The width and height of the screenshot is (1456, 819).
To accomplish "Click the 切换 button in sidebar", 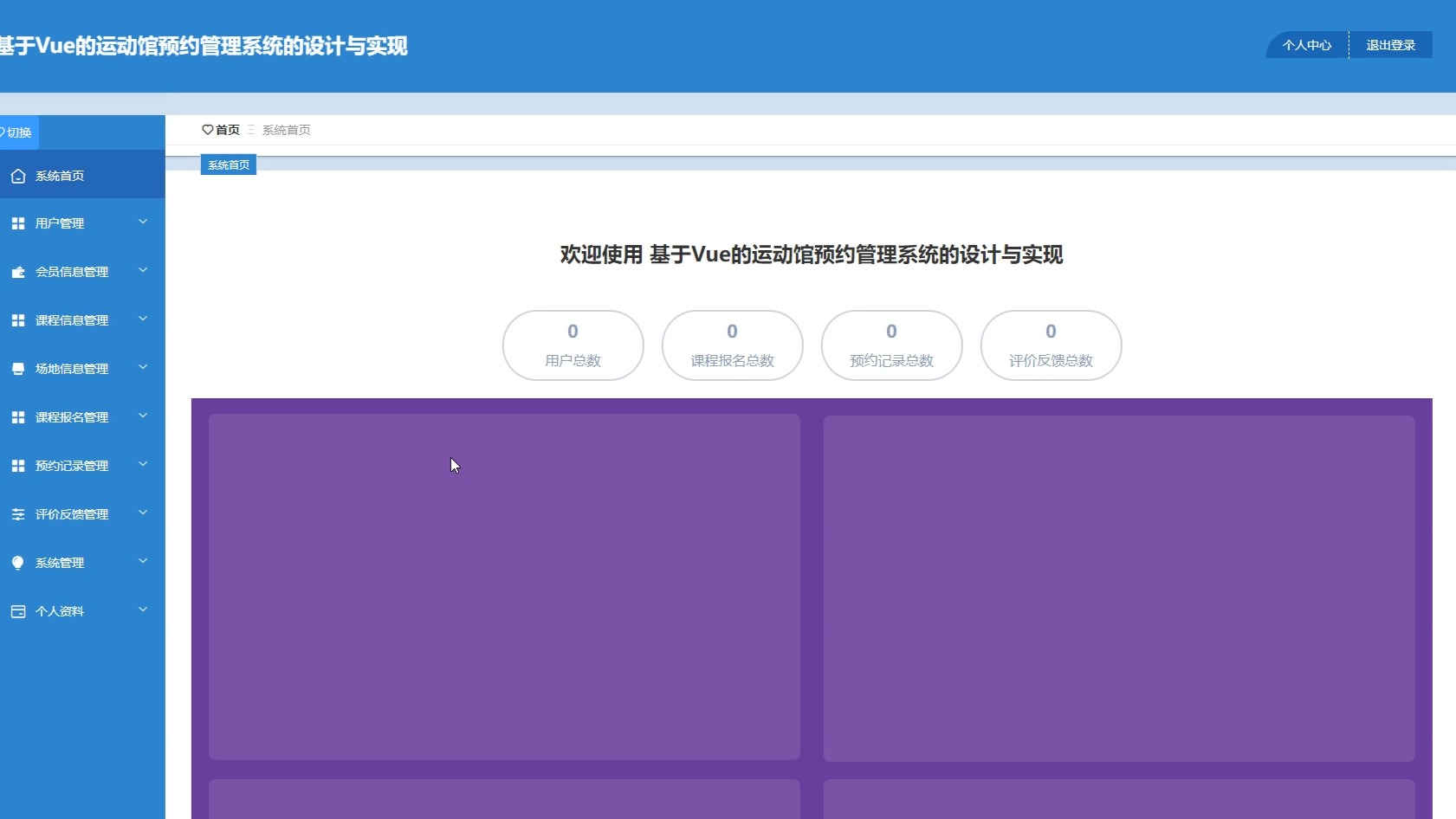I will pos(19,132).
